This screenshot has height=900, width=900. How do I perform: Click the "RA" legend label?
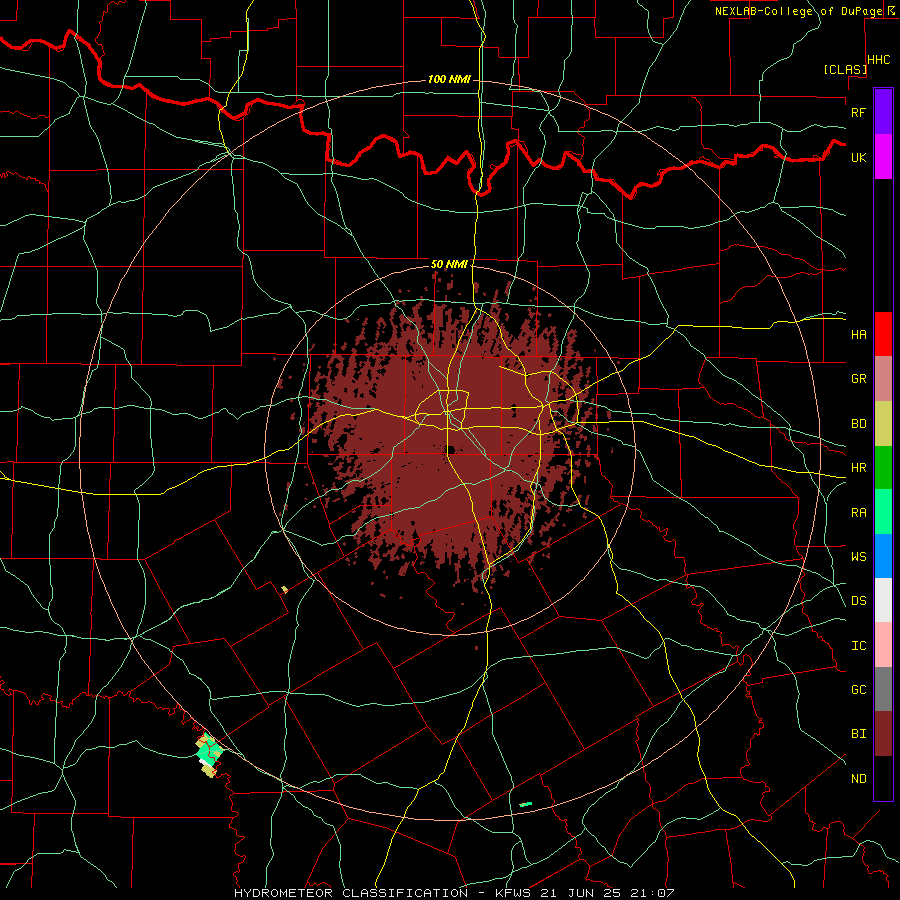click(858, 513)
